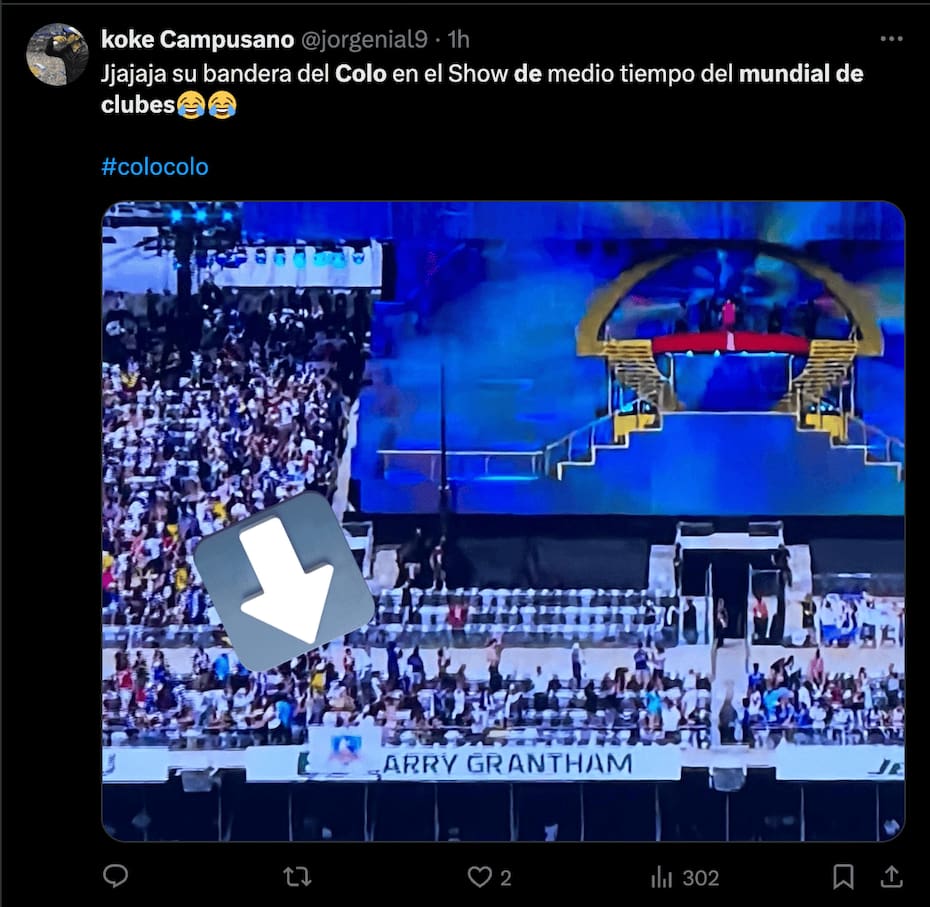Click the 1h timestamp
This screenshot has width=930, height=907.
coord(458,40)
